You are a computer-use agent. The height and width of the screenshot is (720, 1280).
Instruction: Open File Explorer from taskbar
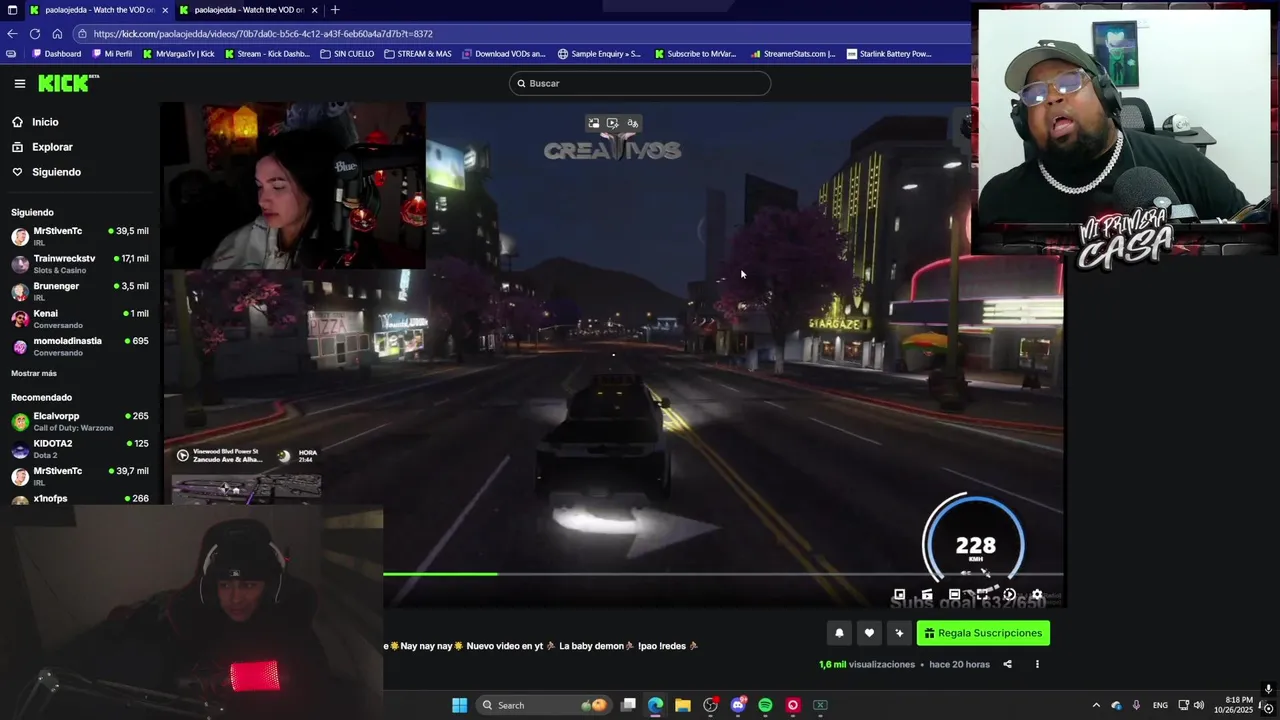(682, 705)
